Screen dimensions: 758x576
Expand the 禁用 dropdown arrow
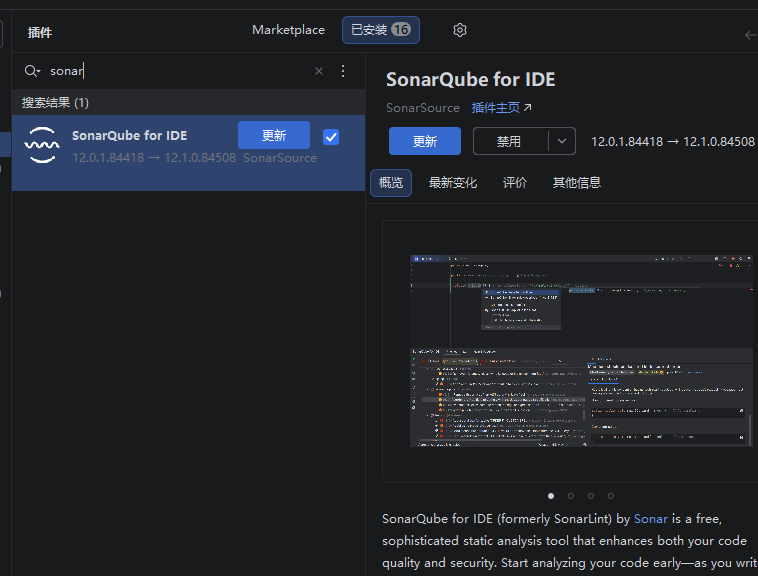click(562, 141)
